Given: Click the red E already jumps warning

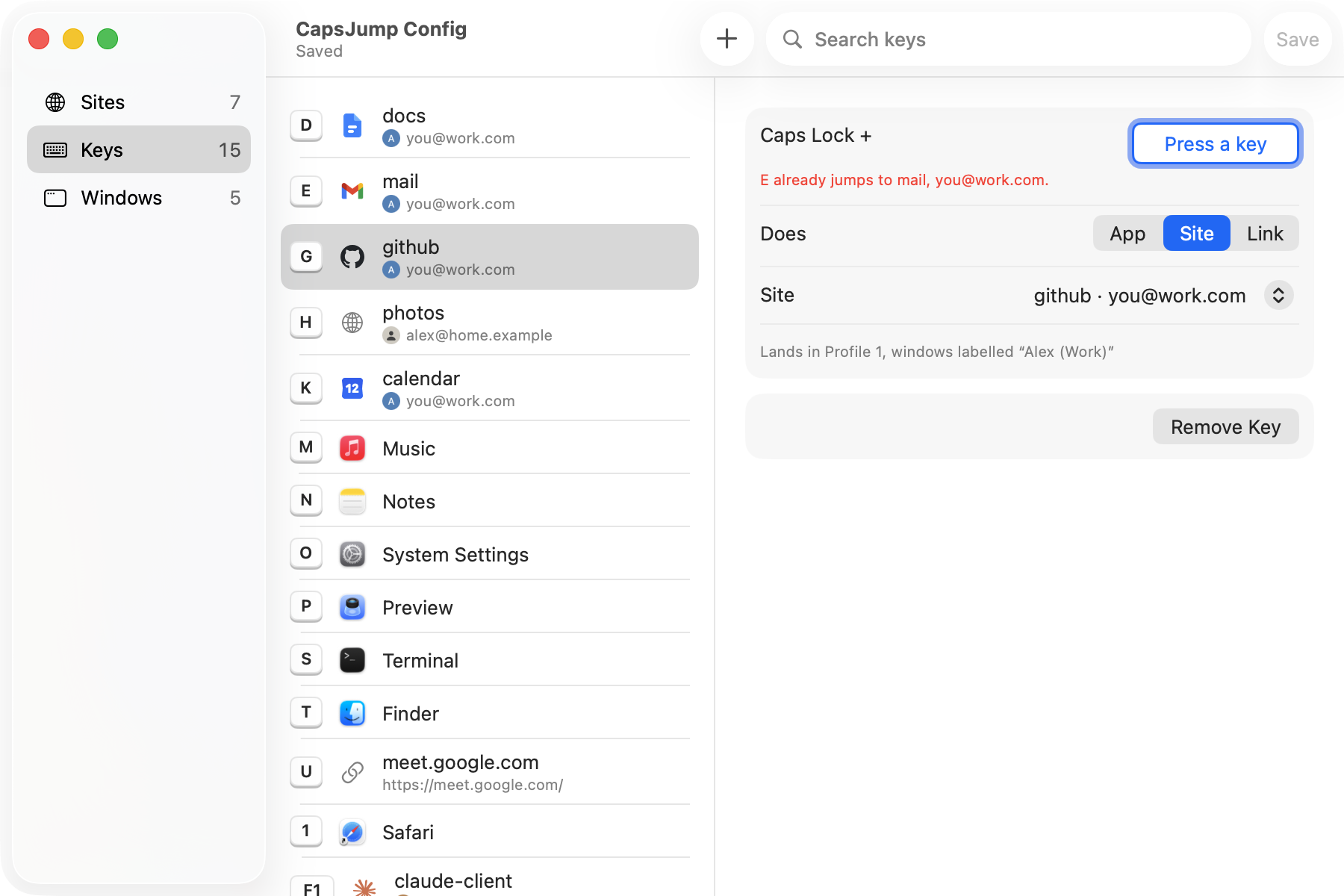Looking at the screenshot, I should point(904,180).
